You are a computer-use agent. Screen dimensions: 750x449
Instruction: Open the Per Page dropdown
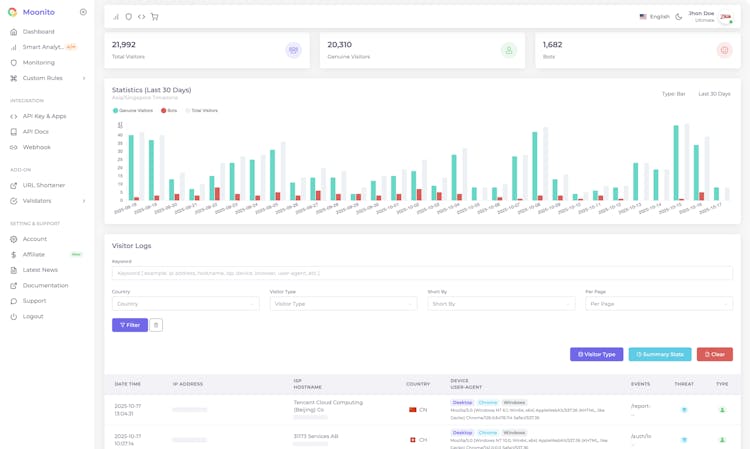tap(658, 303)
